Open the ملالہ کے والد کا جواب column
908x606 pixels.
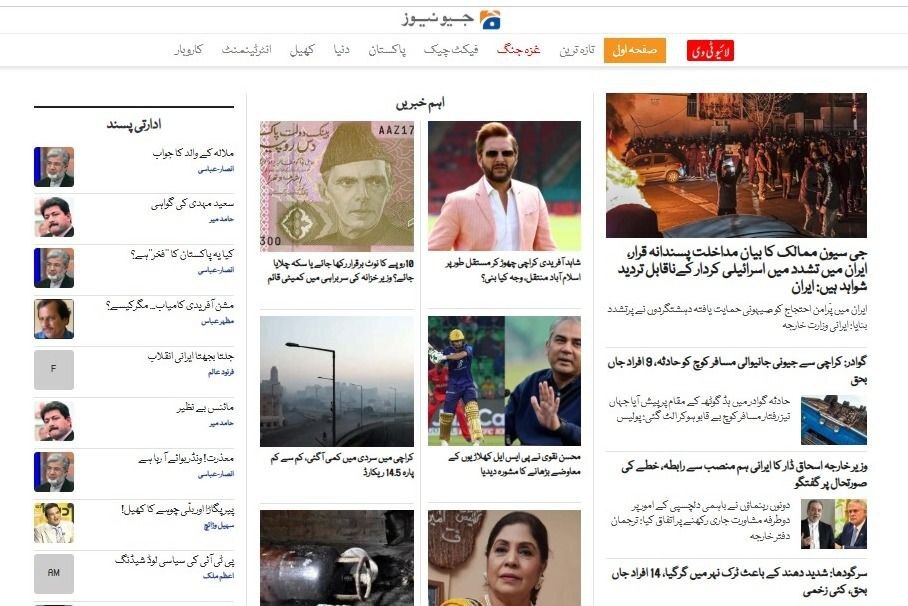(x=193, y=153)
